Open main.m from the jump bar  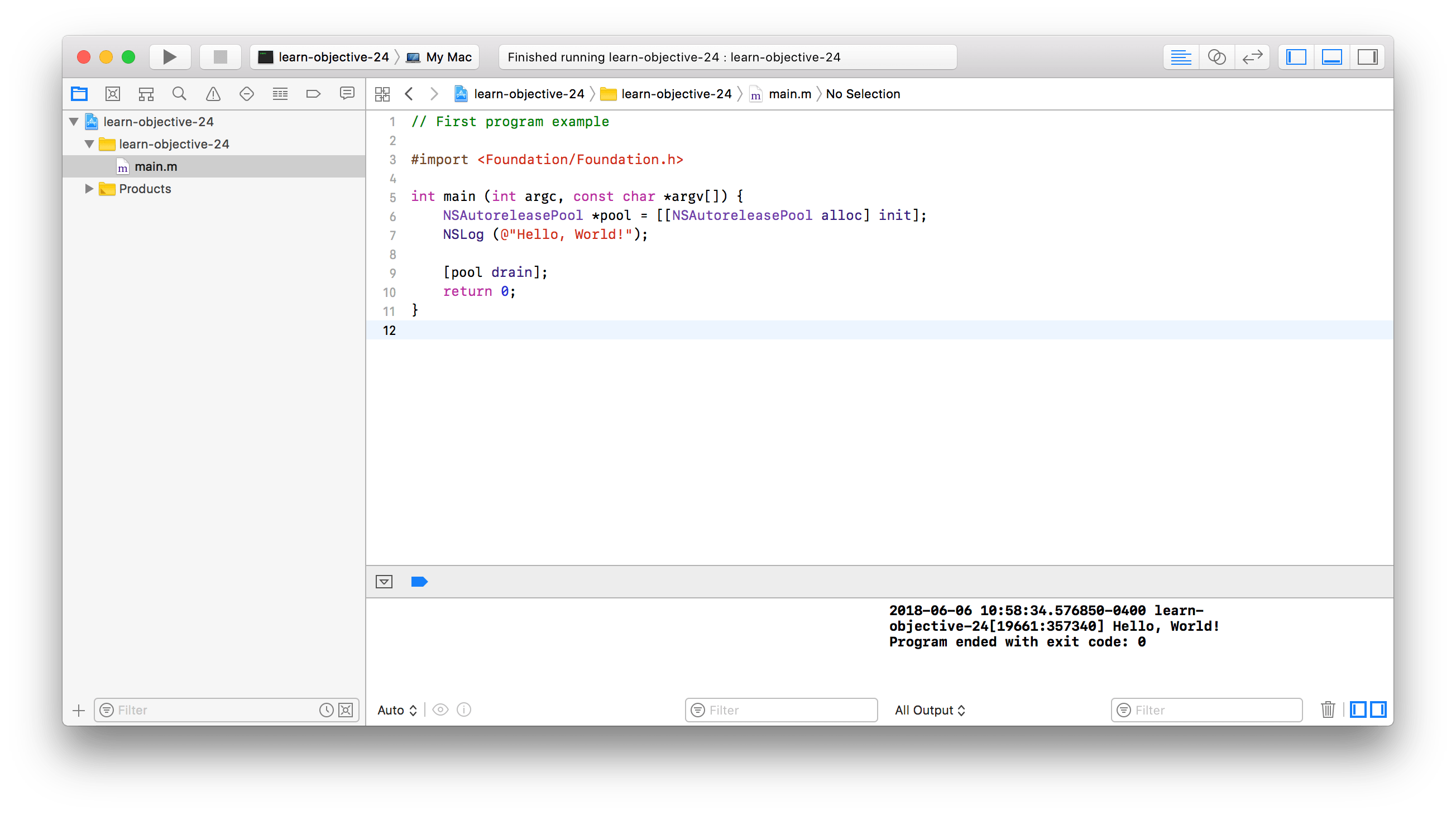789,93
